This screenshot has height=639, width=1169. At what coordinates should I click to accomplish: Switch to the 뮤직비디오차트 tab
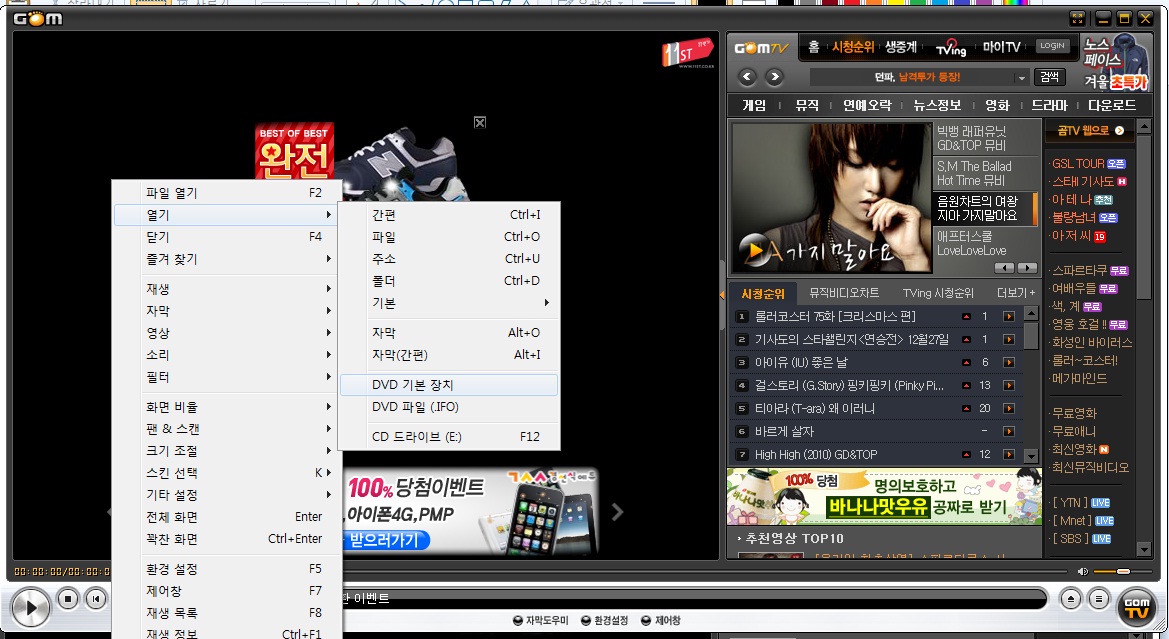[x=844, y=293]
